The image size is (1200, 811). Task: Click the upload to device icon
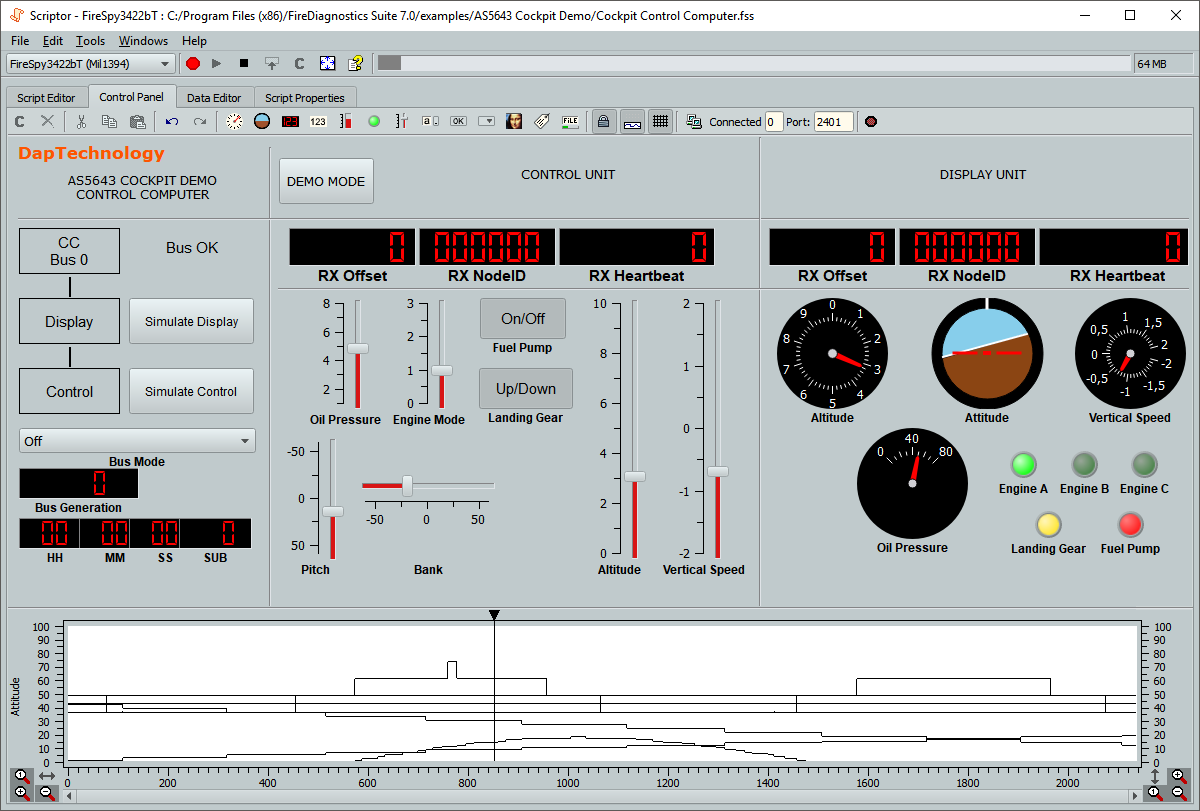click(x=271, y=63)
